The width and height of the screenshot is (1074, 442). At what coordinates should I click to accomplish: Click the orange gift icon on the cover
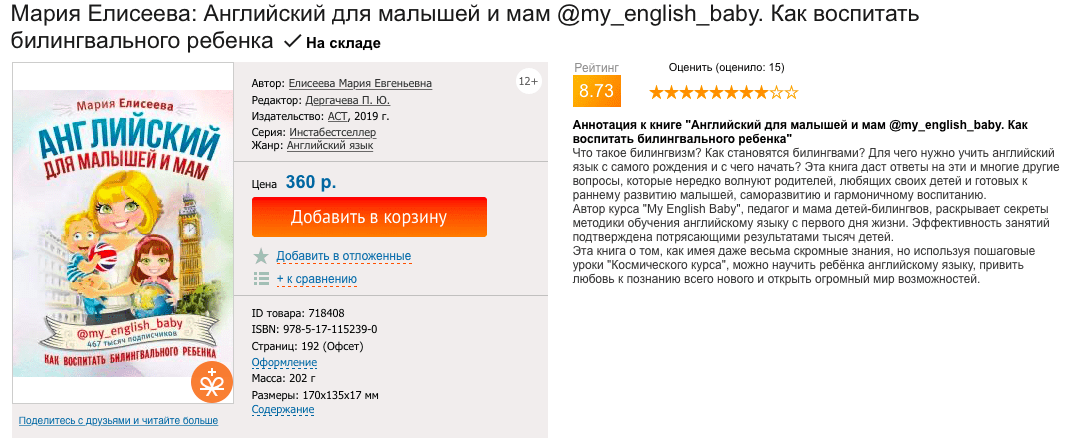click(x=211, y=381)
